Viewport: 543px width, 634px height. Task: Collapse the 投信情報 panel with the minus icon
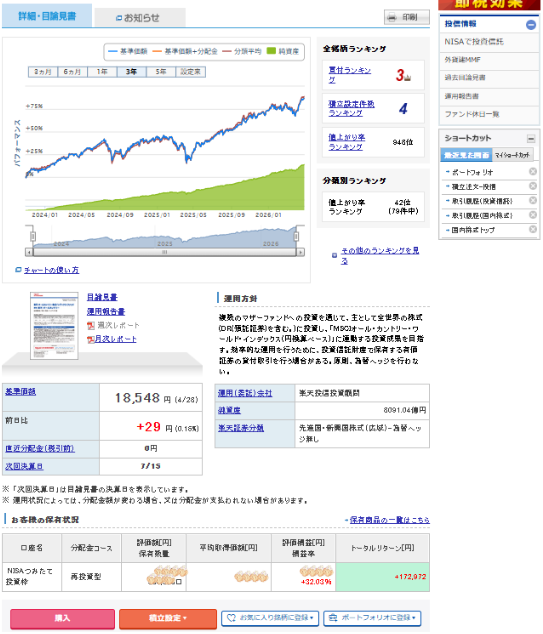click(531, 25)
